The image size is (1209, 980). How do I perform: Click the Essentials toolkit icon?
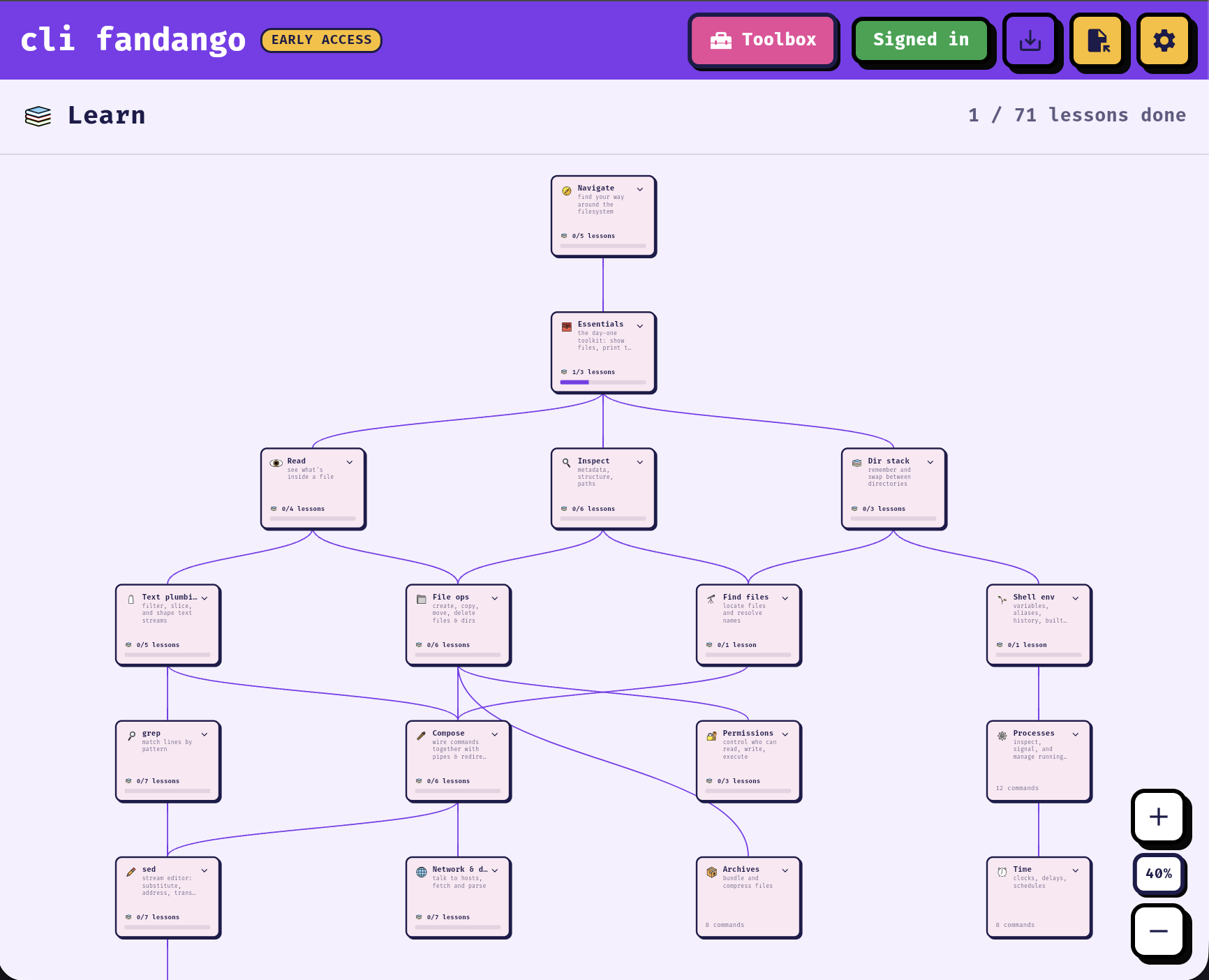tap(567, 327)
